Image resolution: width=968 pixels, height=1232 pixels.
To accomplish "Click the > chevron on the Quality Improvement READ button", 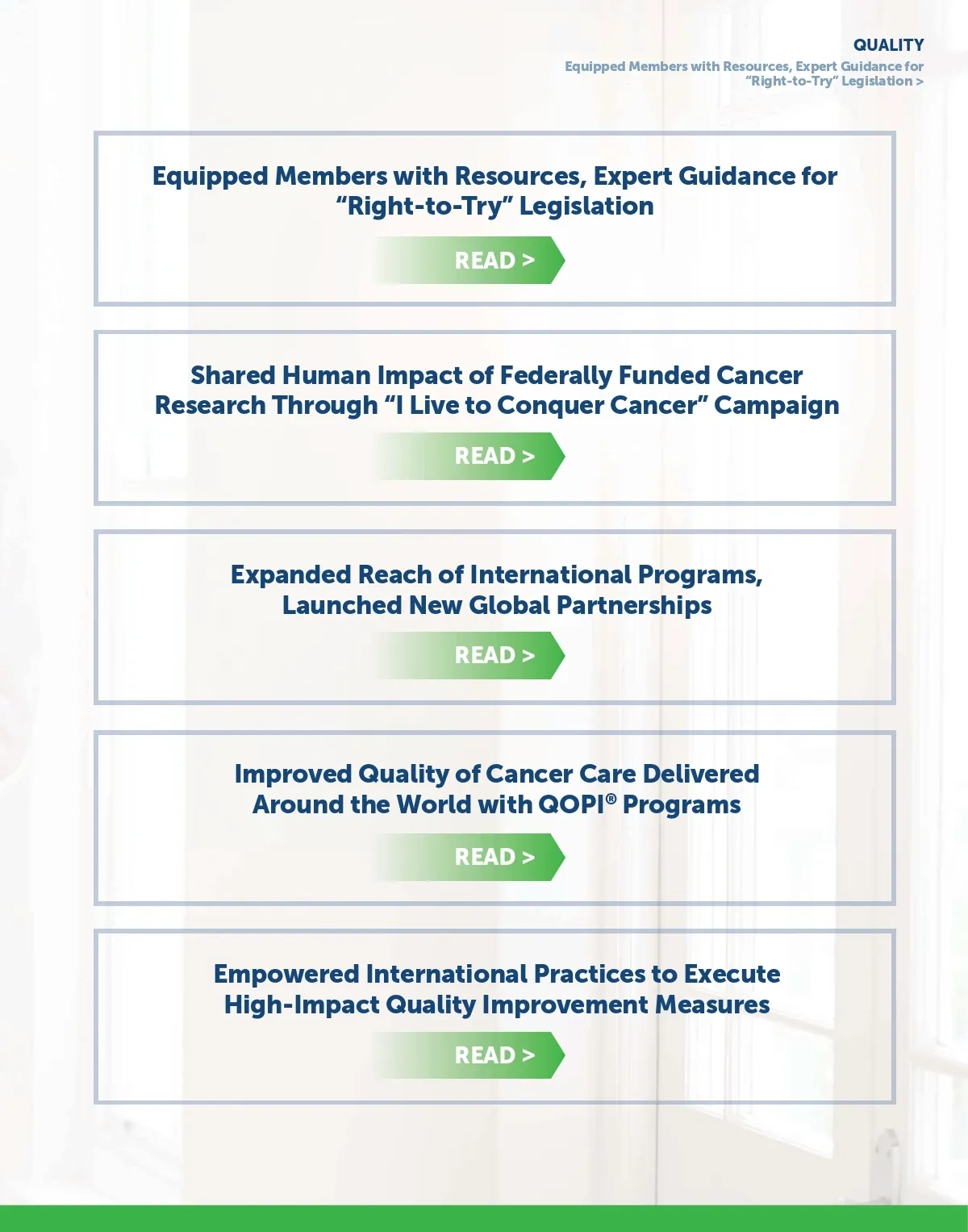I will 528,1055.
